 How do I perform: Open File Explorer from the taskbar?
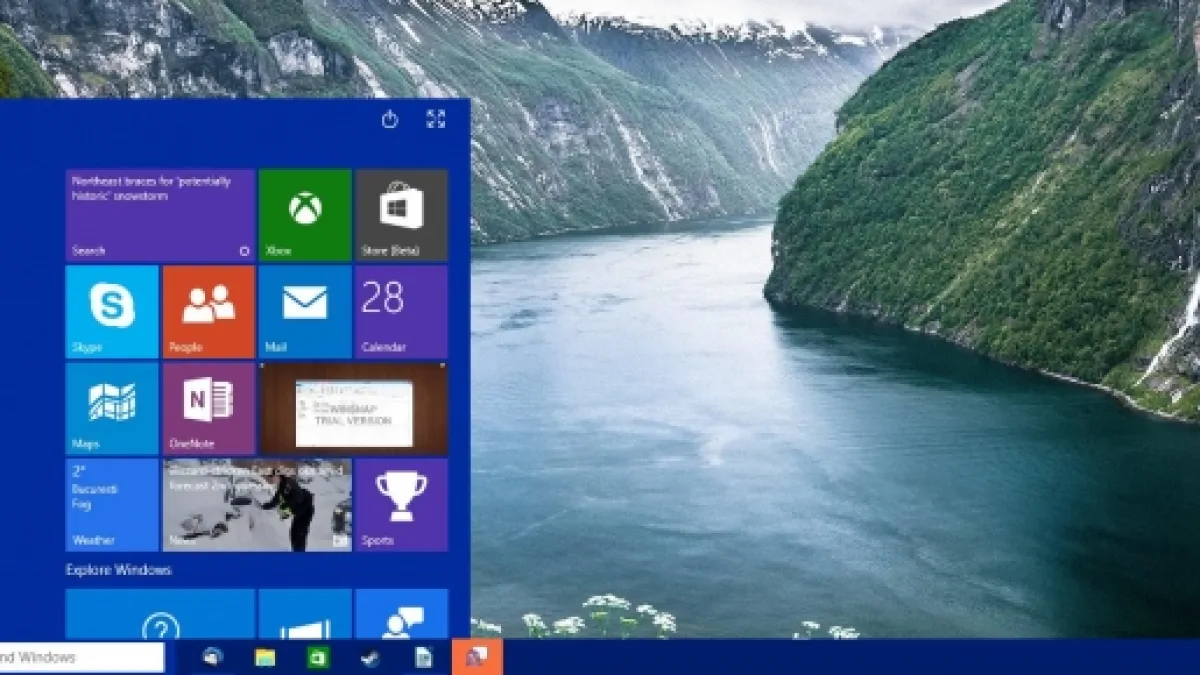click(265, 657)
